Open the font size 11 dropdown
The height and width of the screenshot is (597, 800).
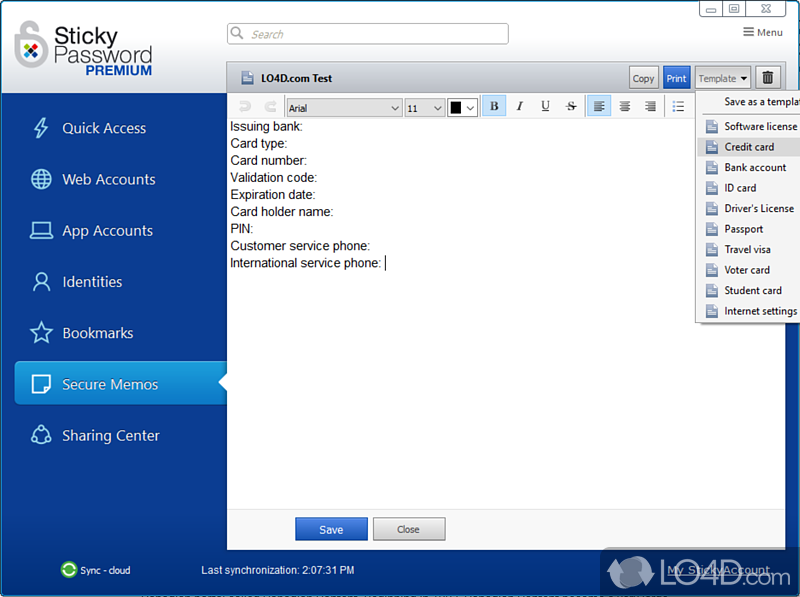(x=424, y=108)
